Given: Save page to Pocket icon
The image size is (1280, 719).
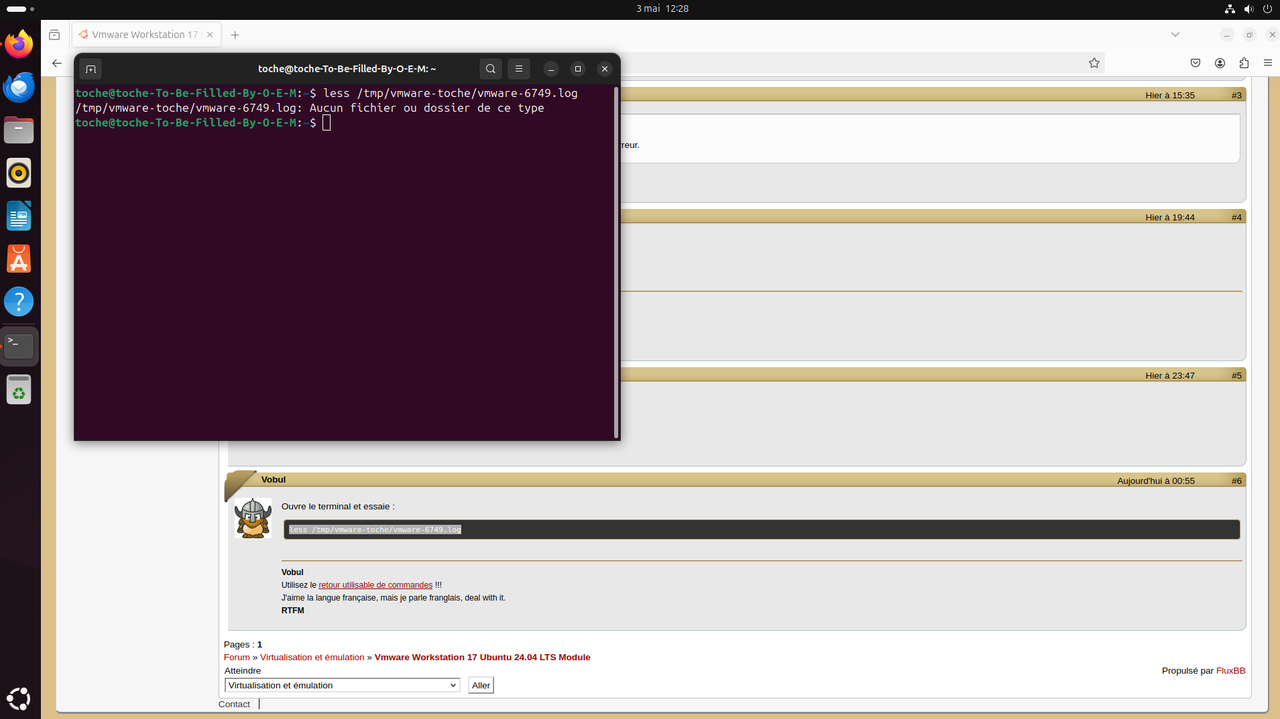Looking at the screenshot, I should [1195, 63].
